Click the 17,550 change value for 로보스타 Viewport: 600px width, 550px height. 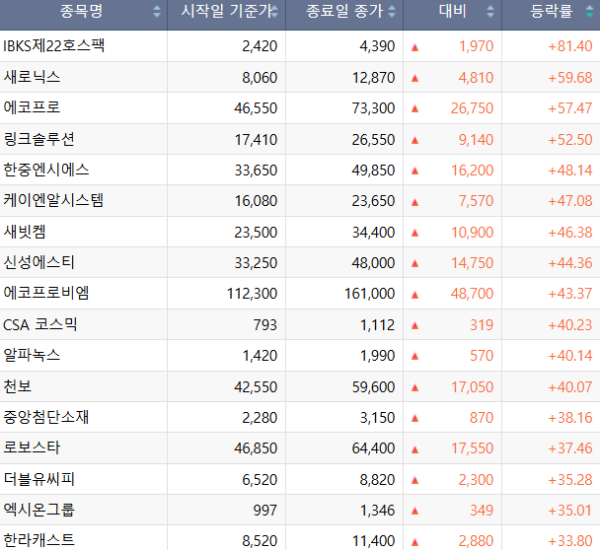pyautogui.click(x=470, y=449)
